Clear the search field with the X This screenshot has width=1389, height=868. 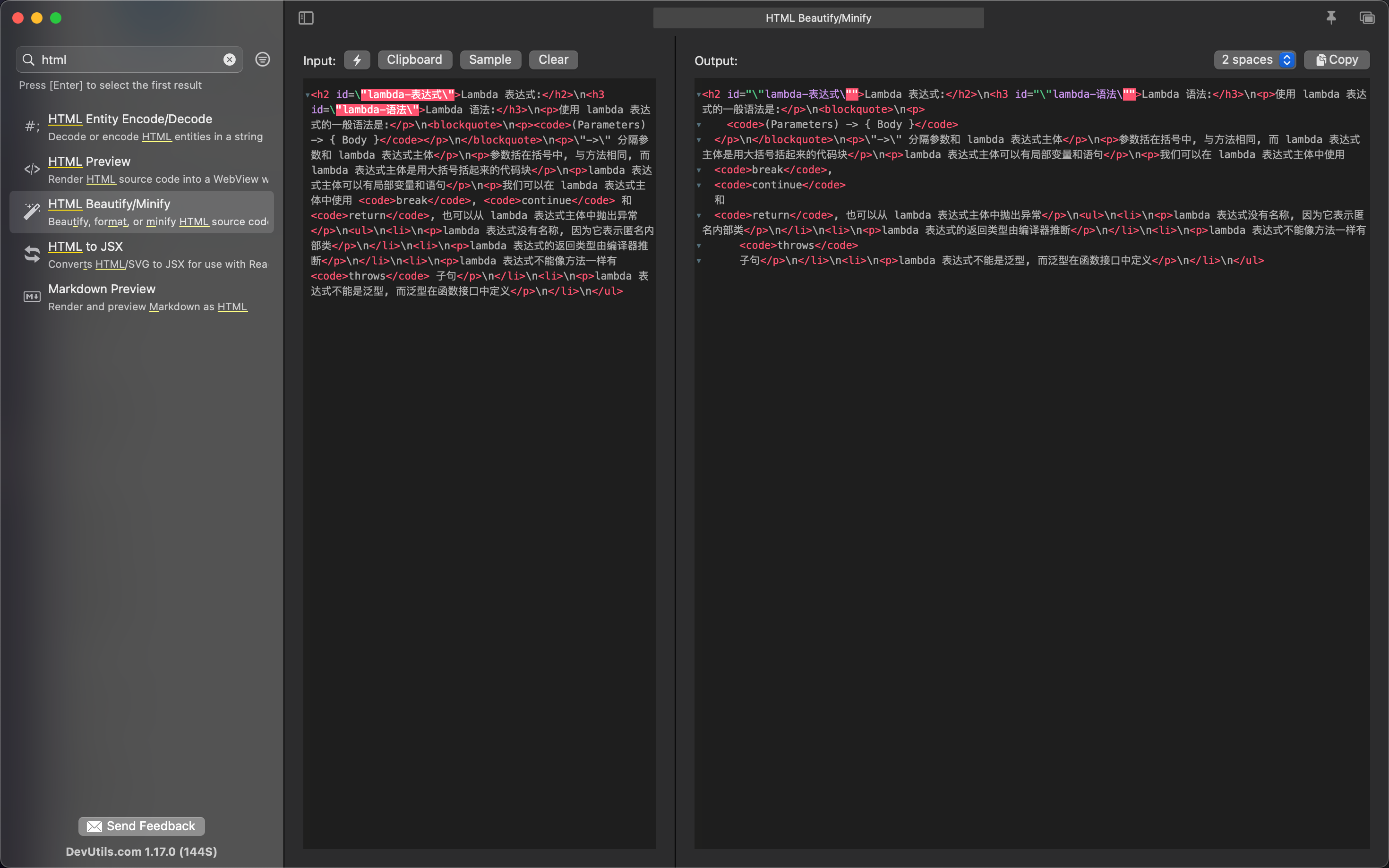coord(229,59)
